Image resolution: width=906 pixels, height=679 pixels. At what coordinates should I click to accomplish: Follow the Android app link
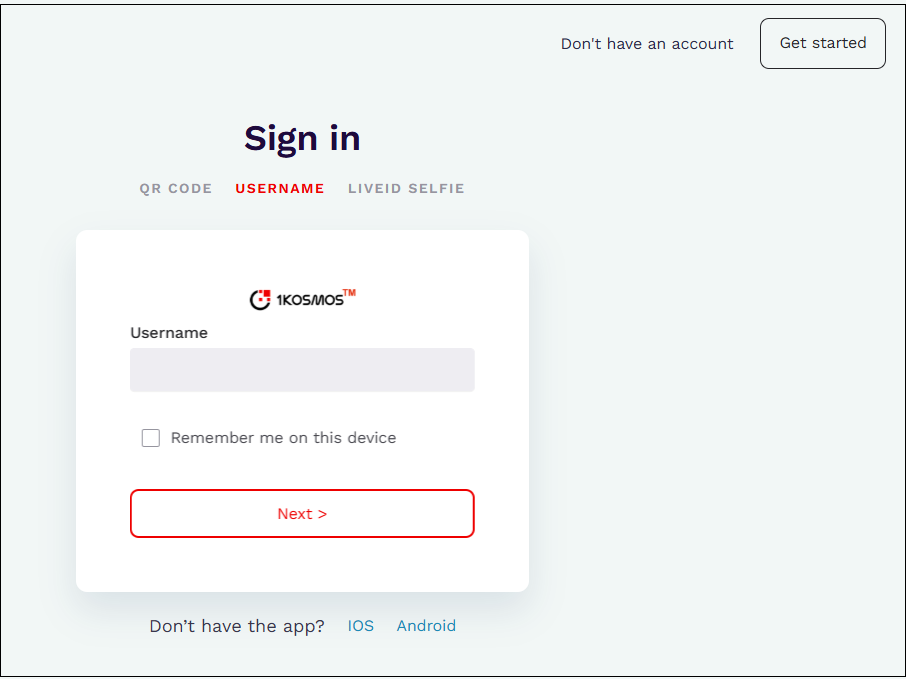click(426, 626)
